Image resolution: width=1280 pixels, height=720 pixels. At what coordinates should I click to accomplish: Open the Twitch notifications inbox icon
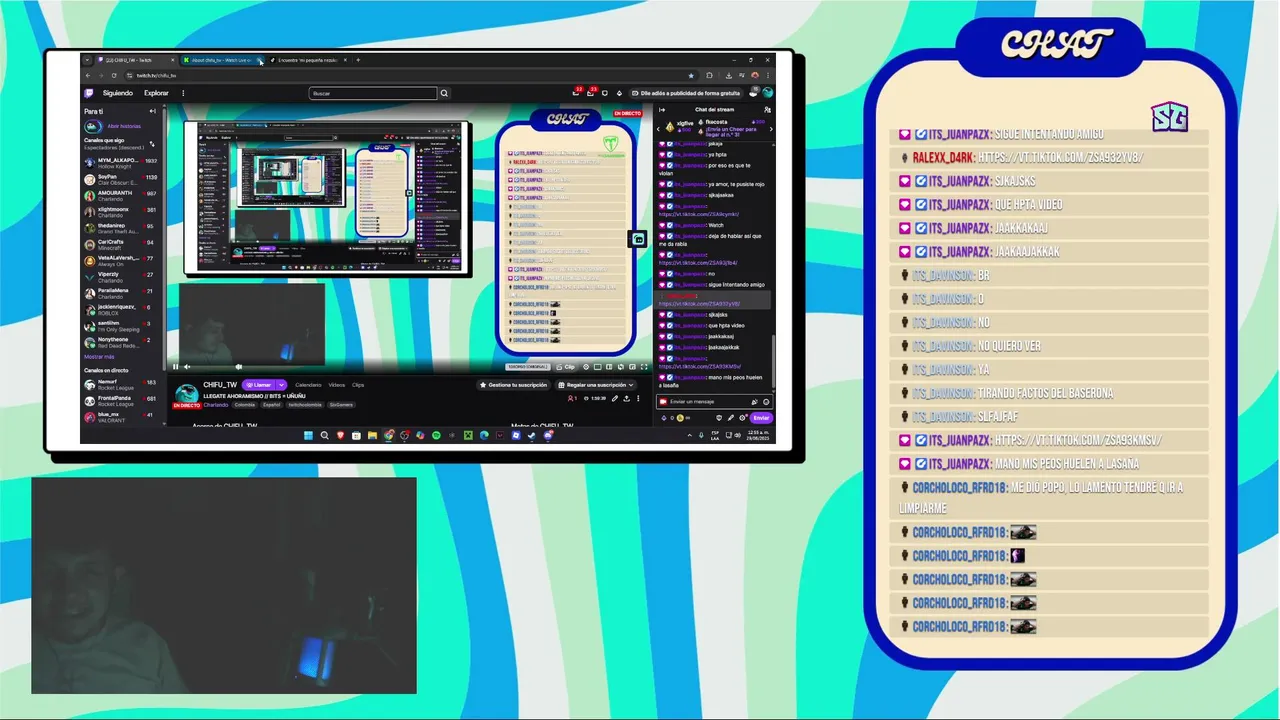click(576, 93)
